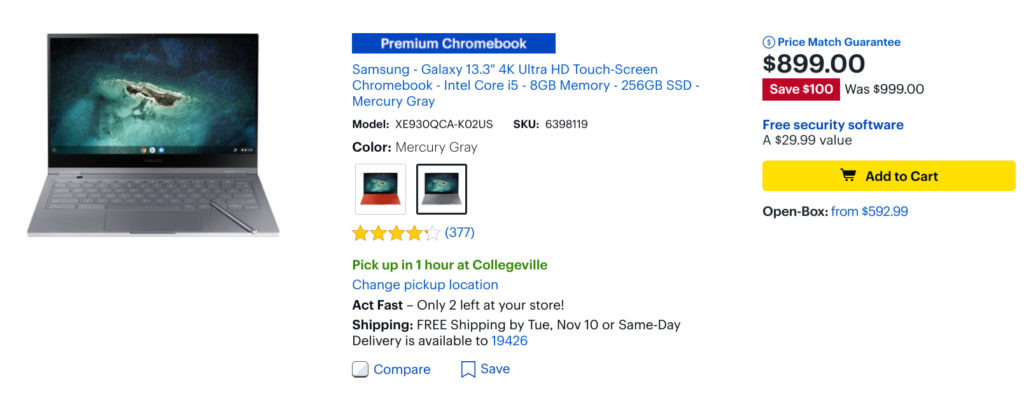
Task: Click the Free security software link
Action: [833, 125]
